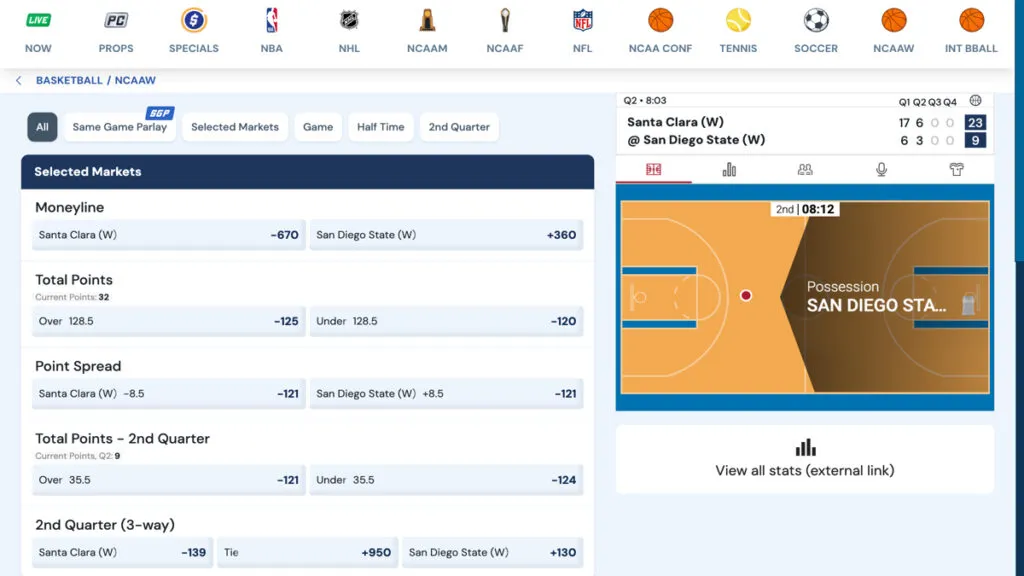Open NCAAF trophy icon
Screen dimensions: 1024x576
tap(505, 21)
